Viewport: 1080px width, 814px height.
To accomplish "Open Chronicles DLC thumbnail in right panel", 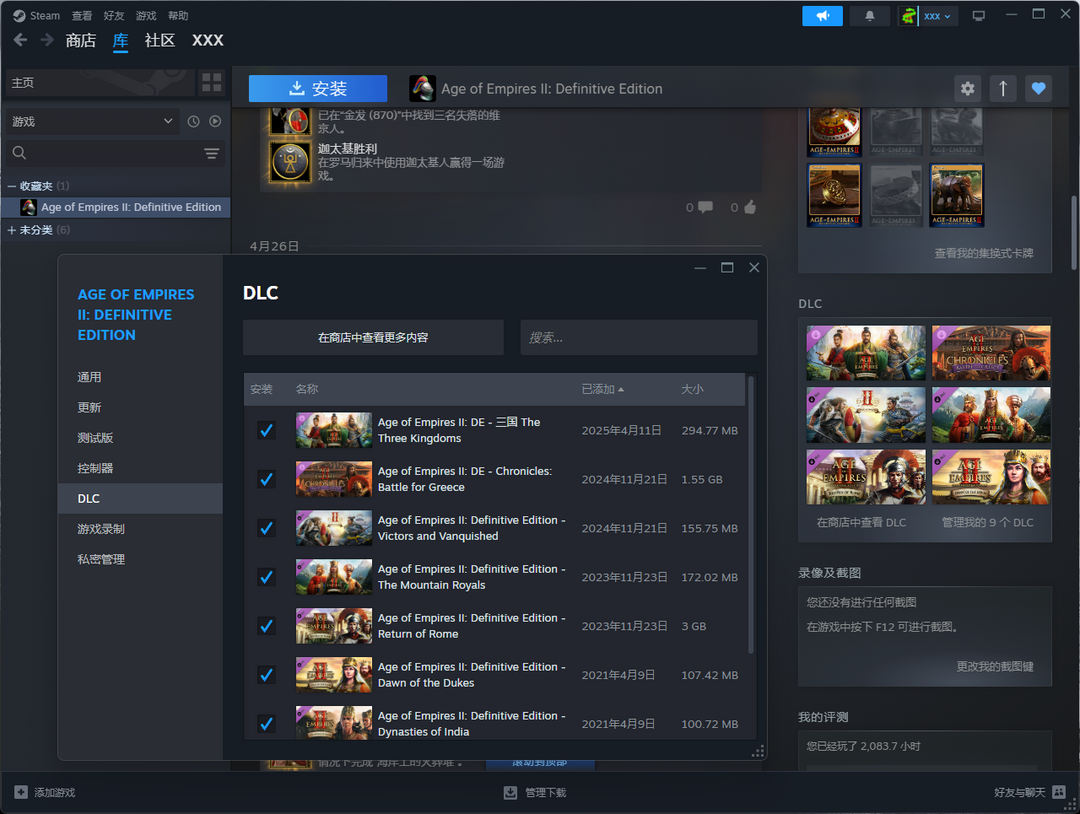I will tap(991, 353).
